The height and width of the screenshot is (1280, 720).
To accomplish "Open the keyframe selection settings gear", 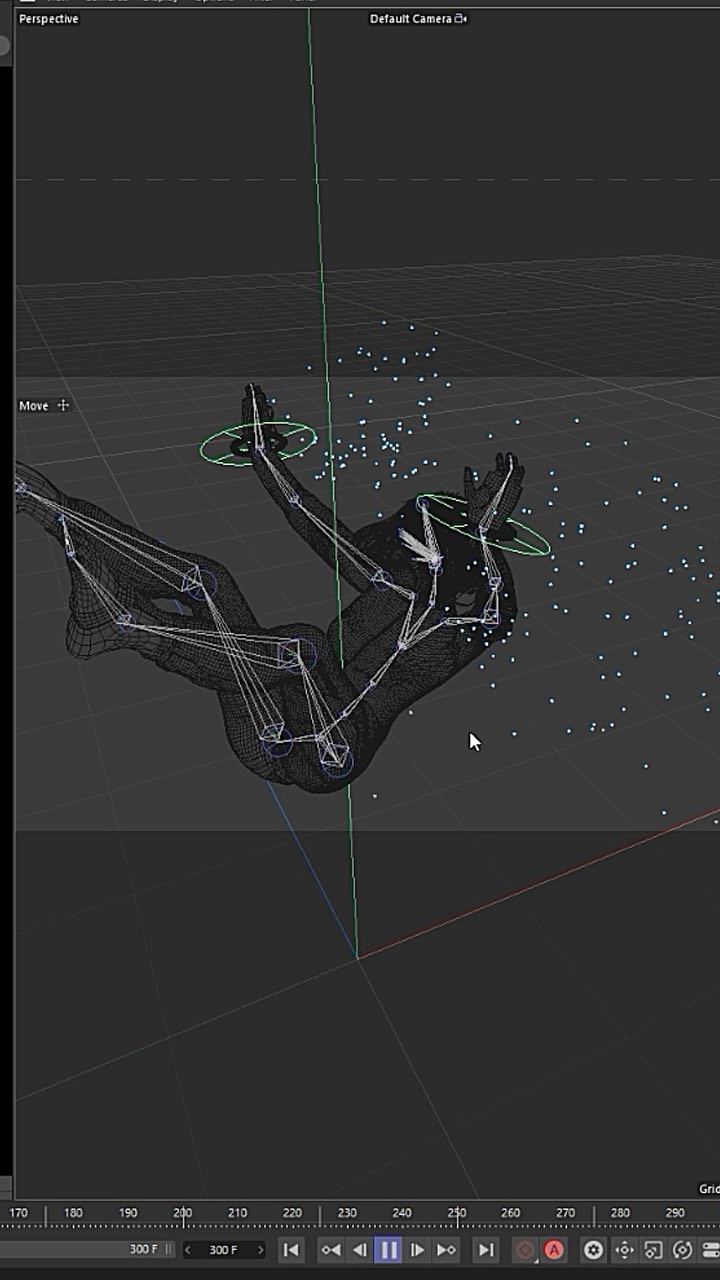I will point(593,1249).
